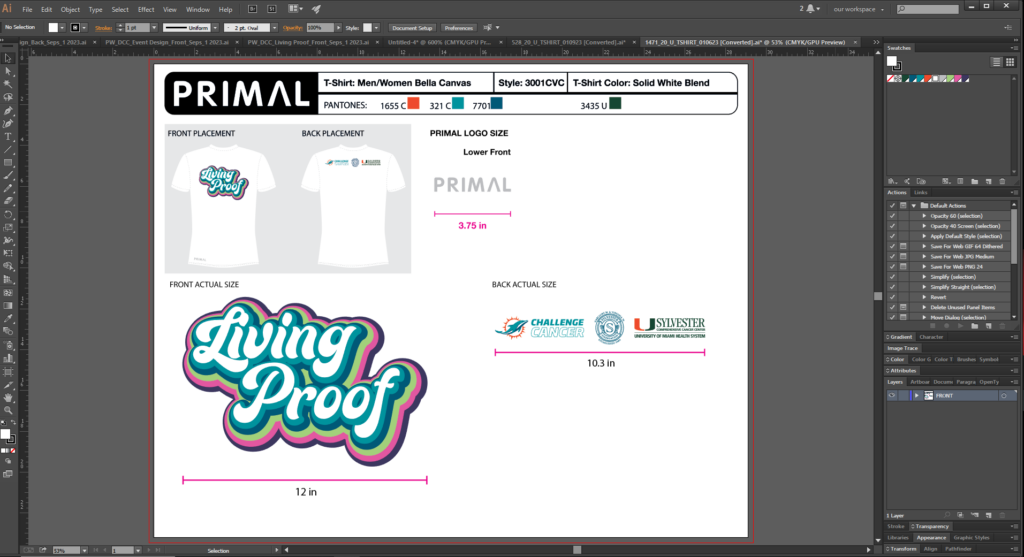1024x557 pixels.
Task: Open the workspace switcher dropdown
Action: pyautogui.click(x=858, y=9)
